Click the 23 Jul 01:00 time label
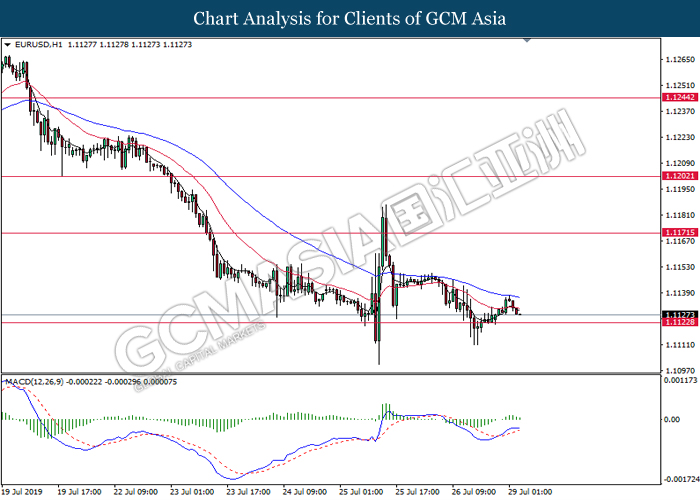Screen dimensions: 700x500 coord(192,492)
